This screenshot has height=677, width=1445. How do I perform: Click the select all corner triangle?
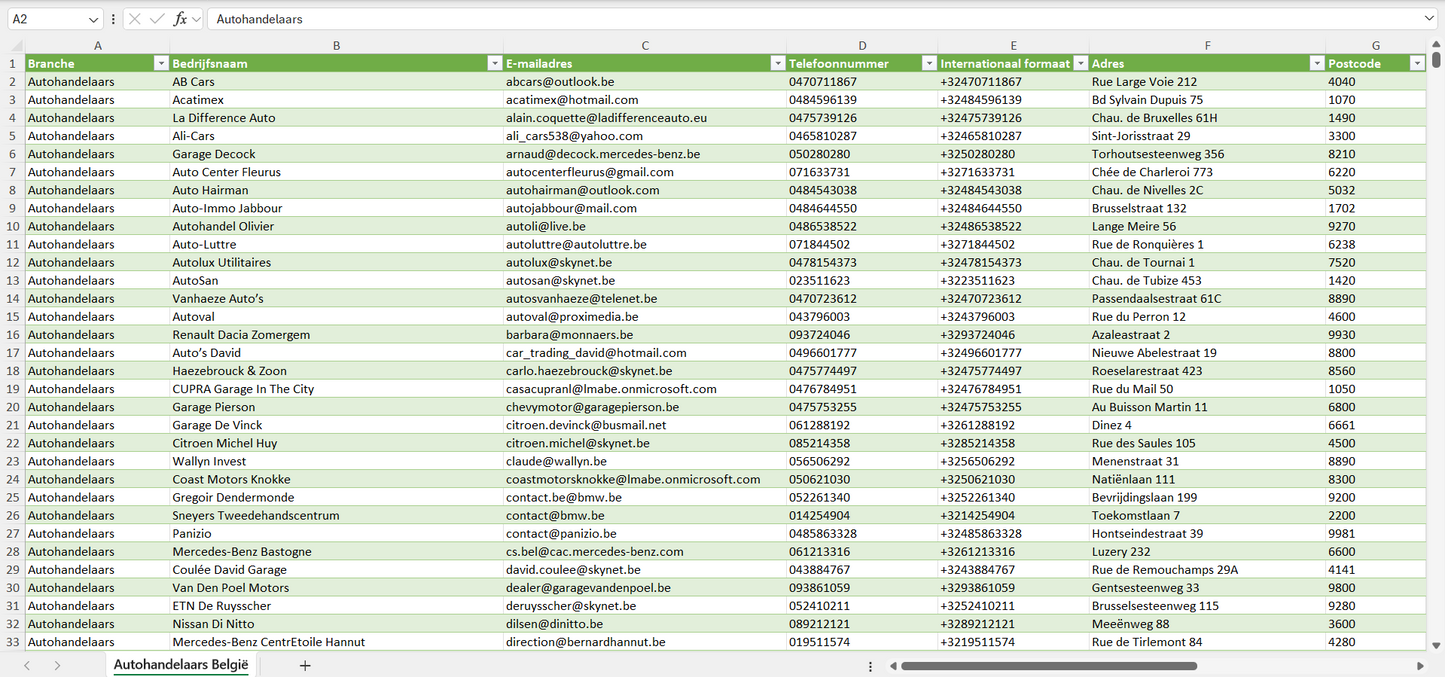pyautogui.click(x=16, y=46)
